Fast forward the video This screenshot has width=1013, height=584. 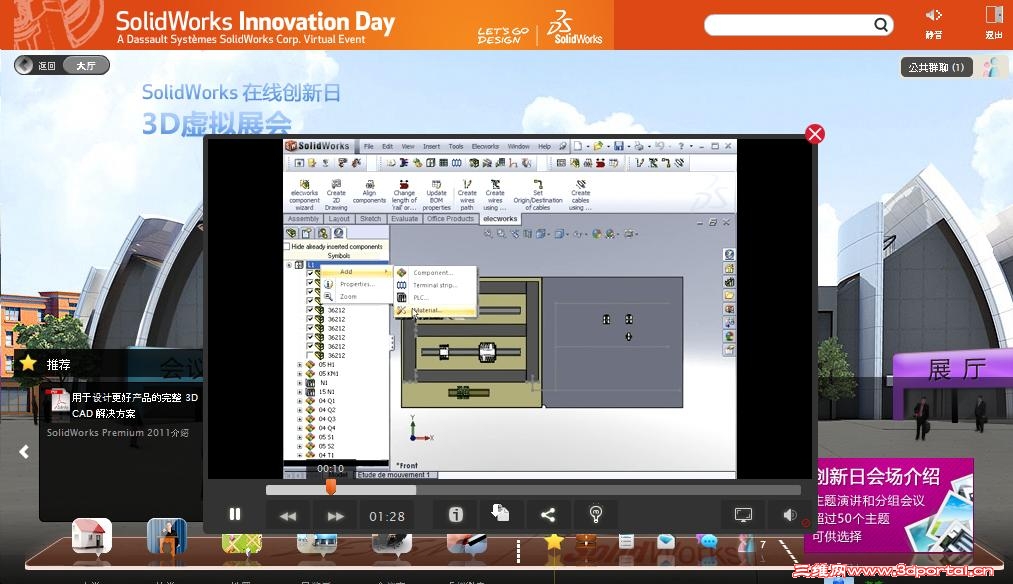tap(336, 516)
